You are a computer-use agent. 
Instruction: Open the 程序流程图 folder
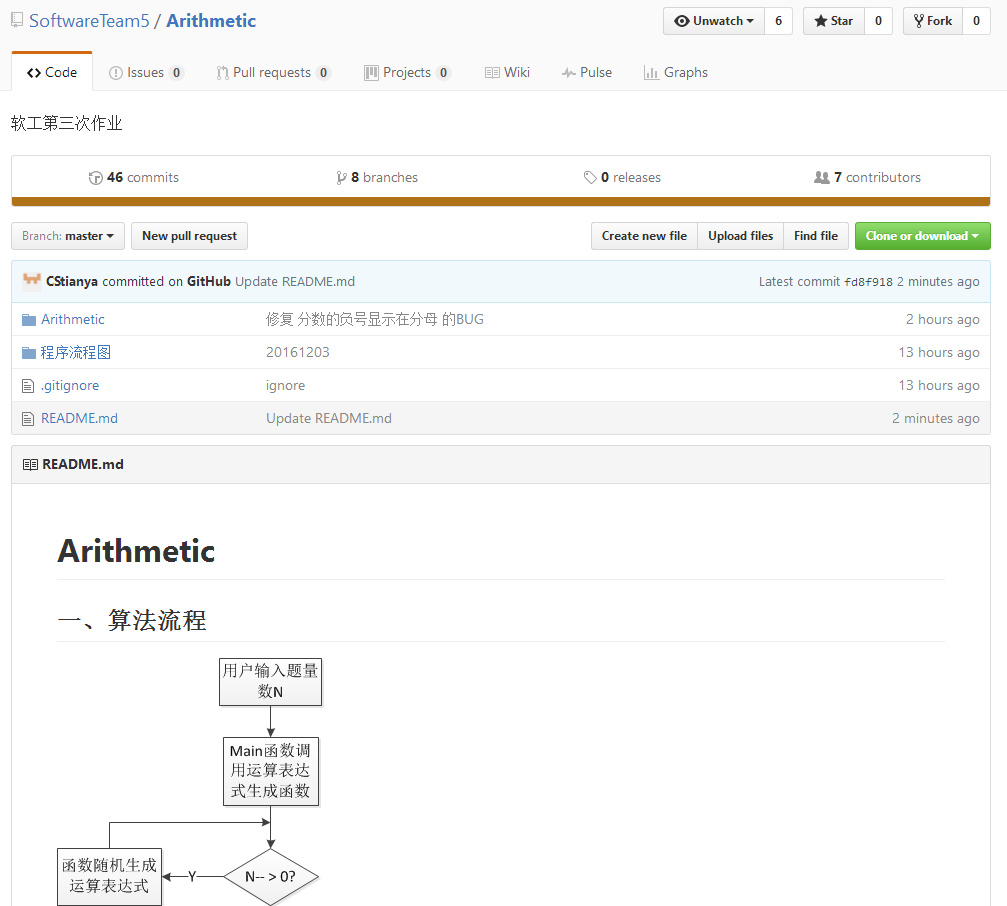[76, 352]
